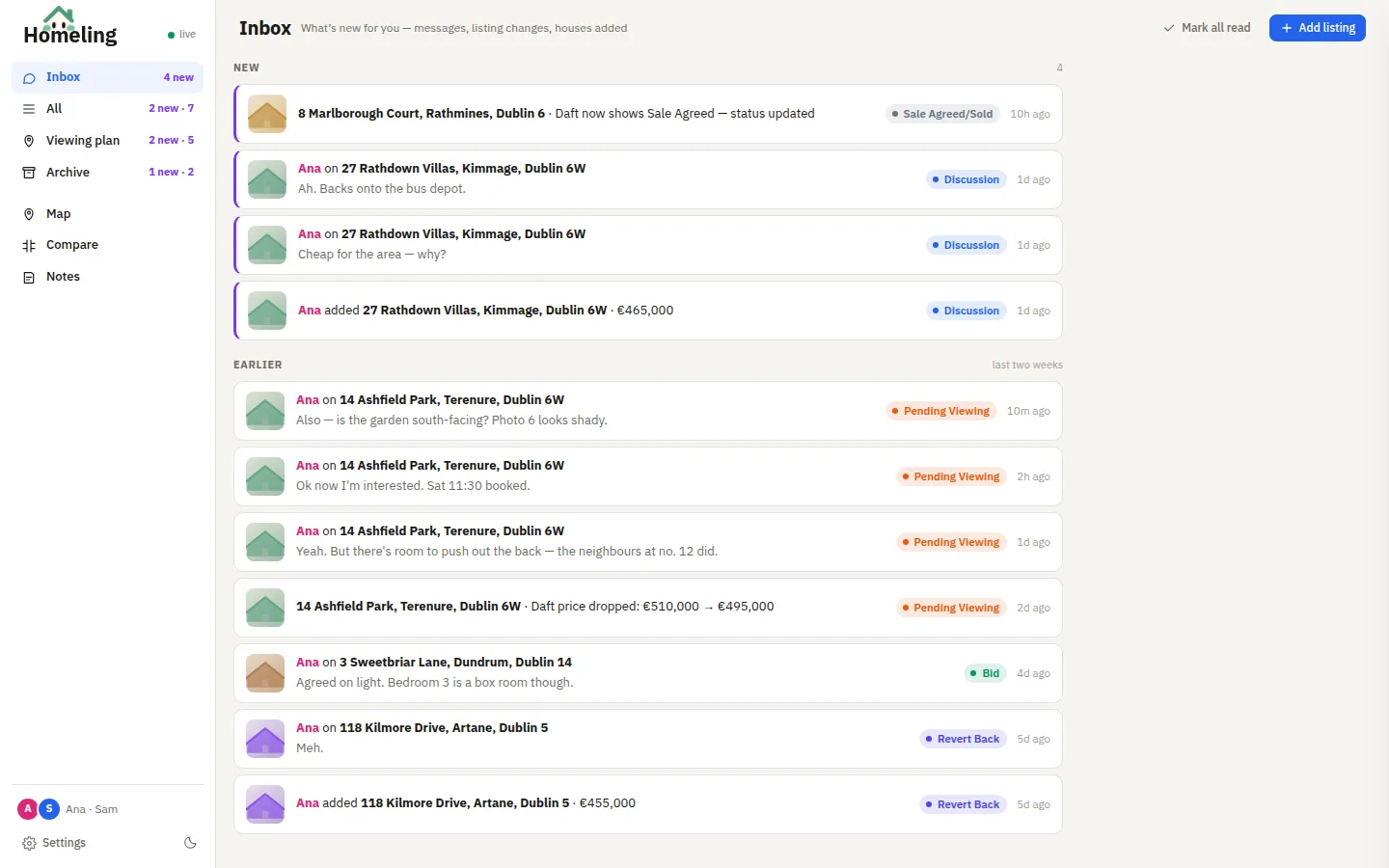Click the Settings gear icon
Screen dimensions: 1389x868
29,843
